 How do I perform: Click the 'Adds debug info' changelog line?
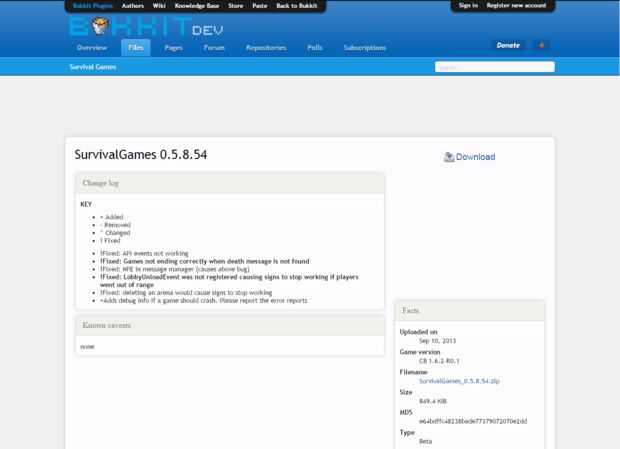coord(204,300)
